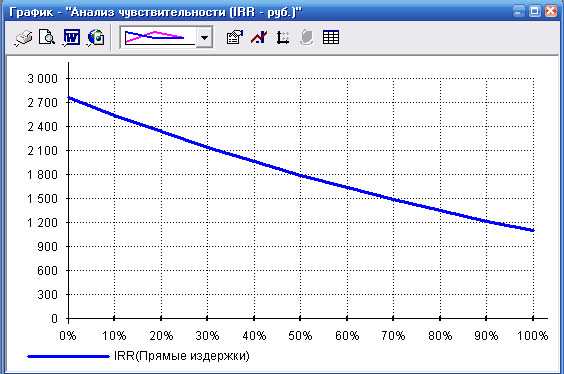Click the 90% x-axis label

pyautogui.click(x=486, y=336)
